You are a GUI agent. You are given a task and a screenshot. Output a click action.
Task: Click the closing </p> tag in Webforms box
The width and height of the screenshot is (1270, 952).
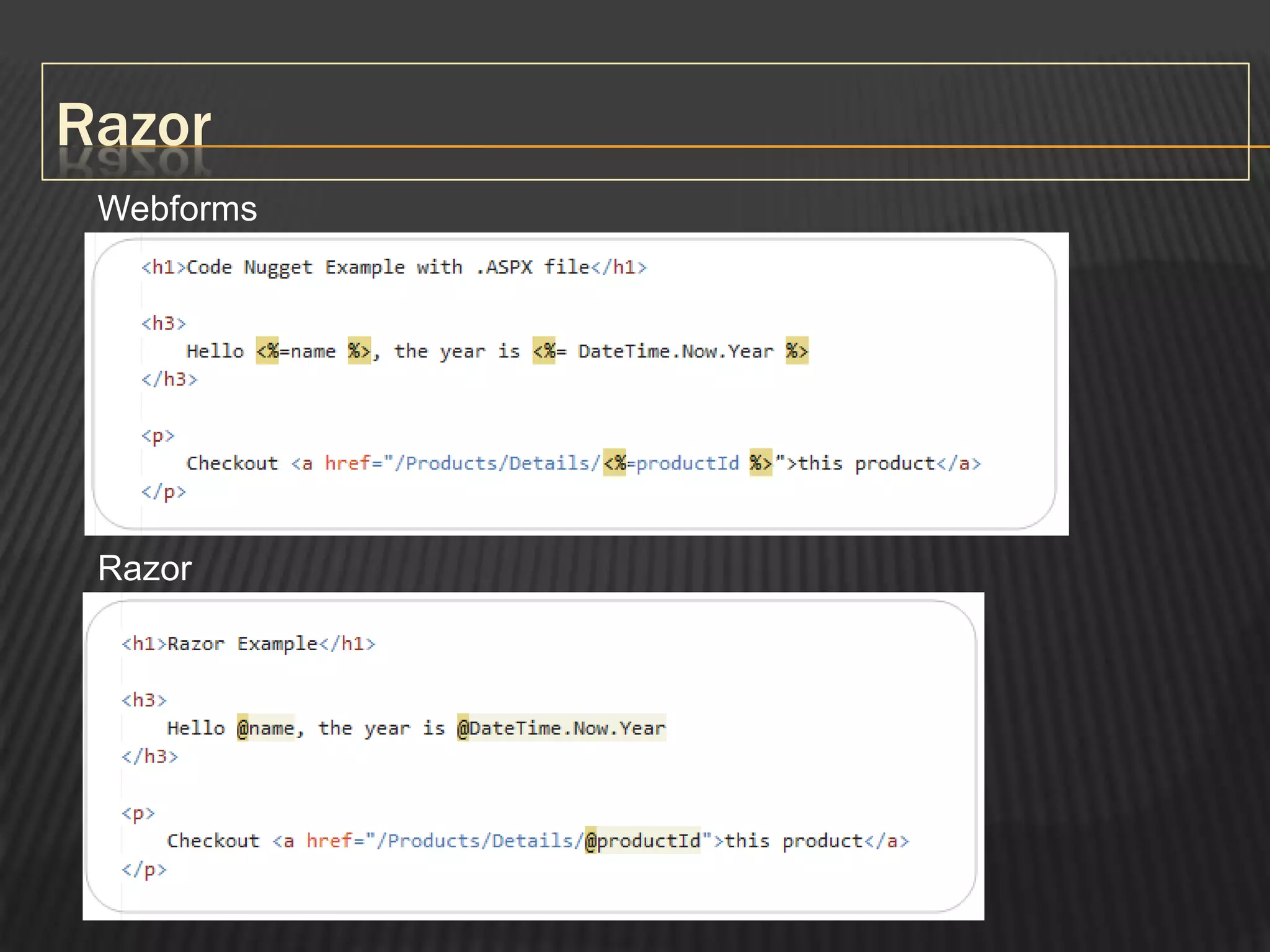tap(163, 491)
